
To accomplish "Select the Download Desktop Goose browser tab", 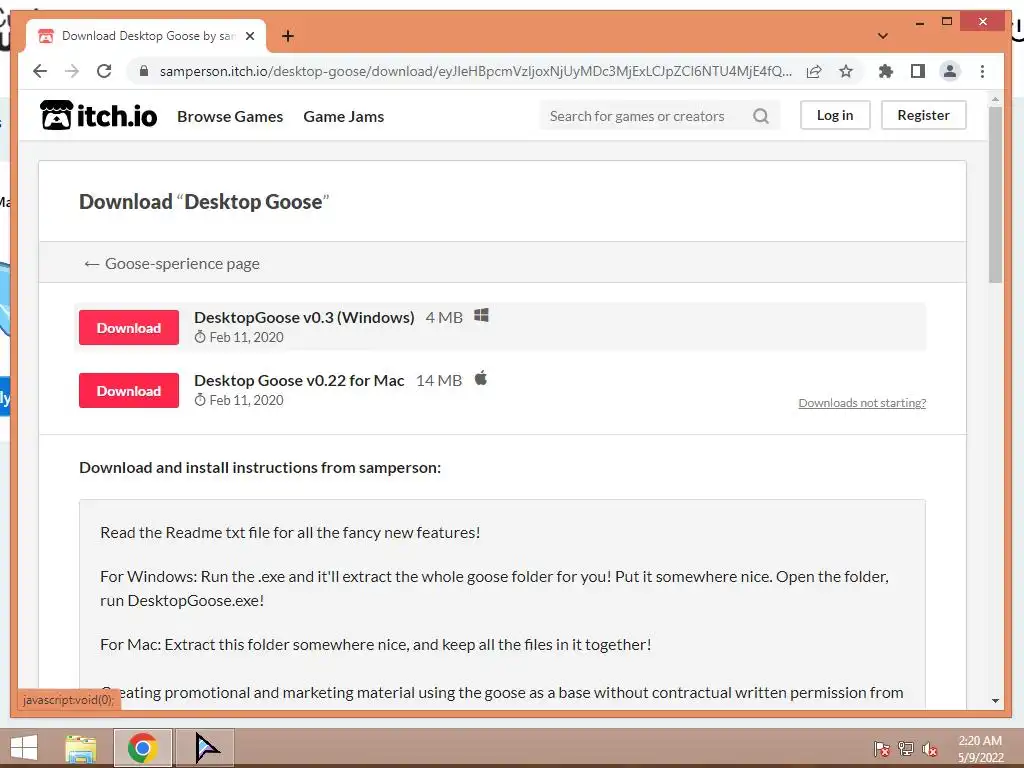I will (147, 36).
